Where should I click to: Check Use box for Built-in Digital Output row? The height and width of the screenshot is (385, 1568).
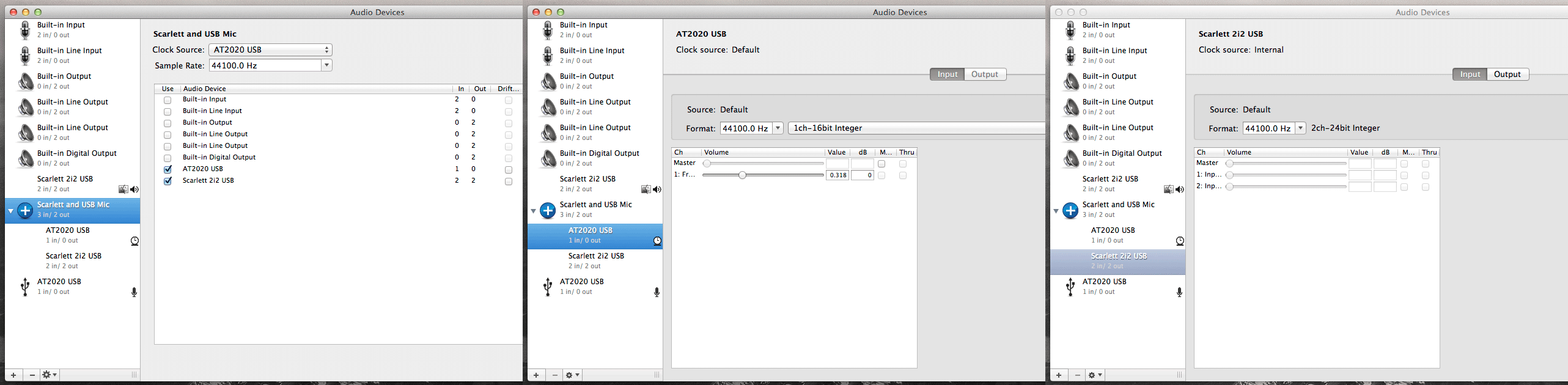click(x=167, y=158)
